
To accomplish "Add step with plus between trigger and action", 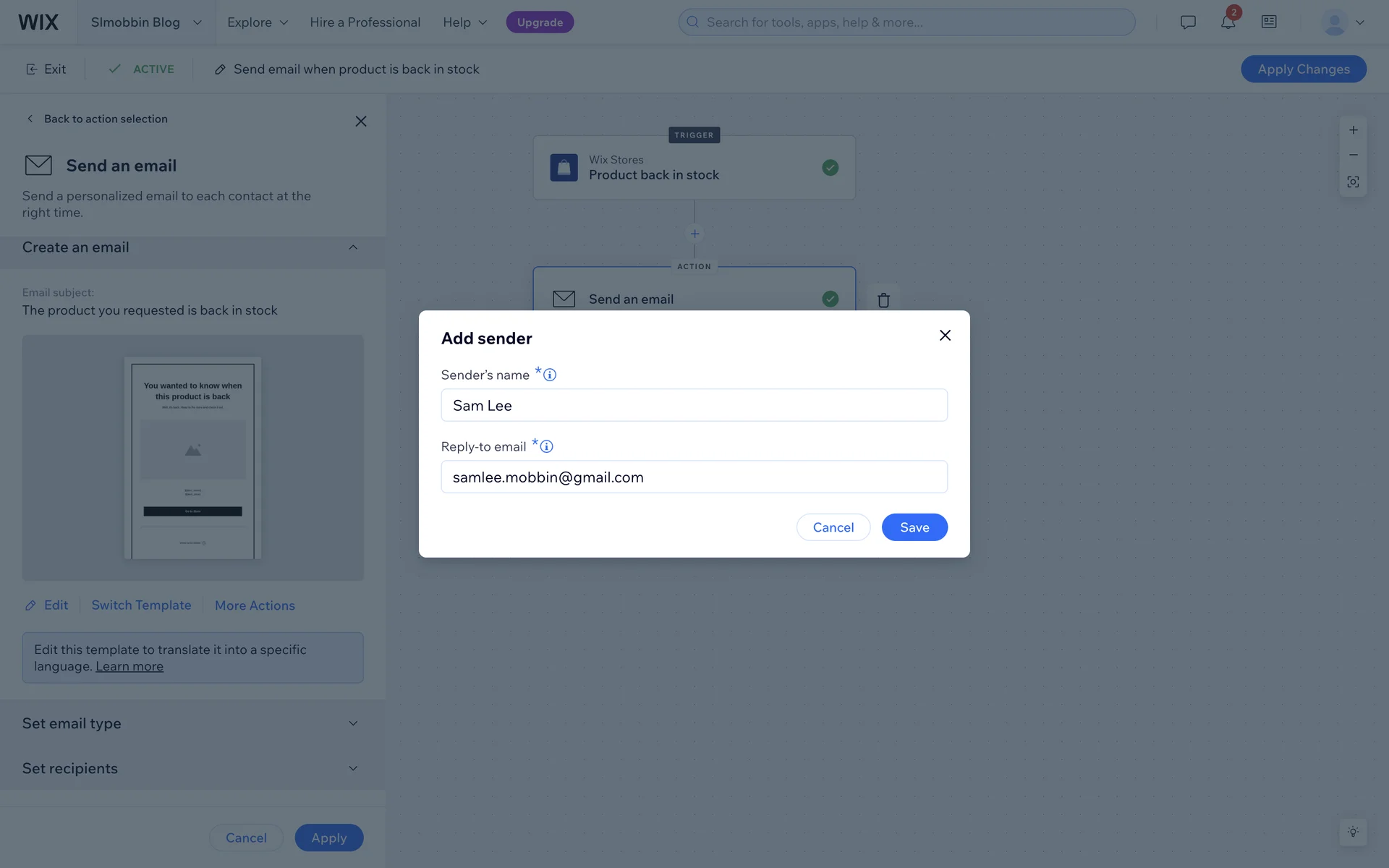I will [694, 234].
